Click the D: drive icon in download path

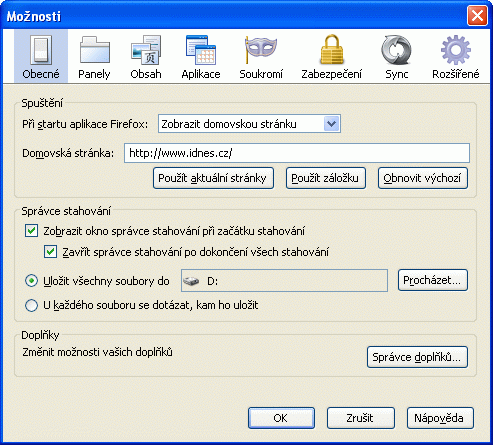click(191, 281)
